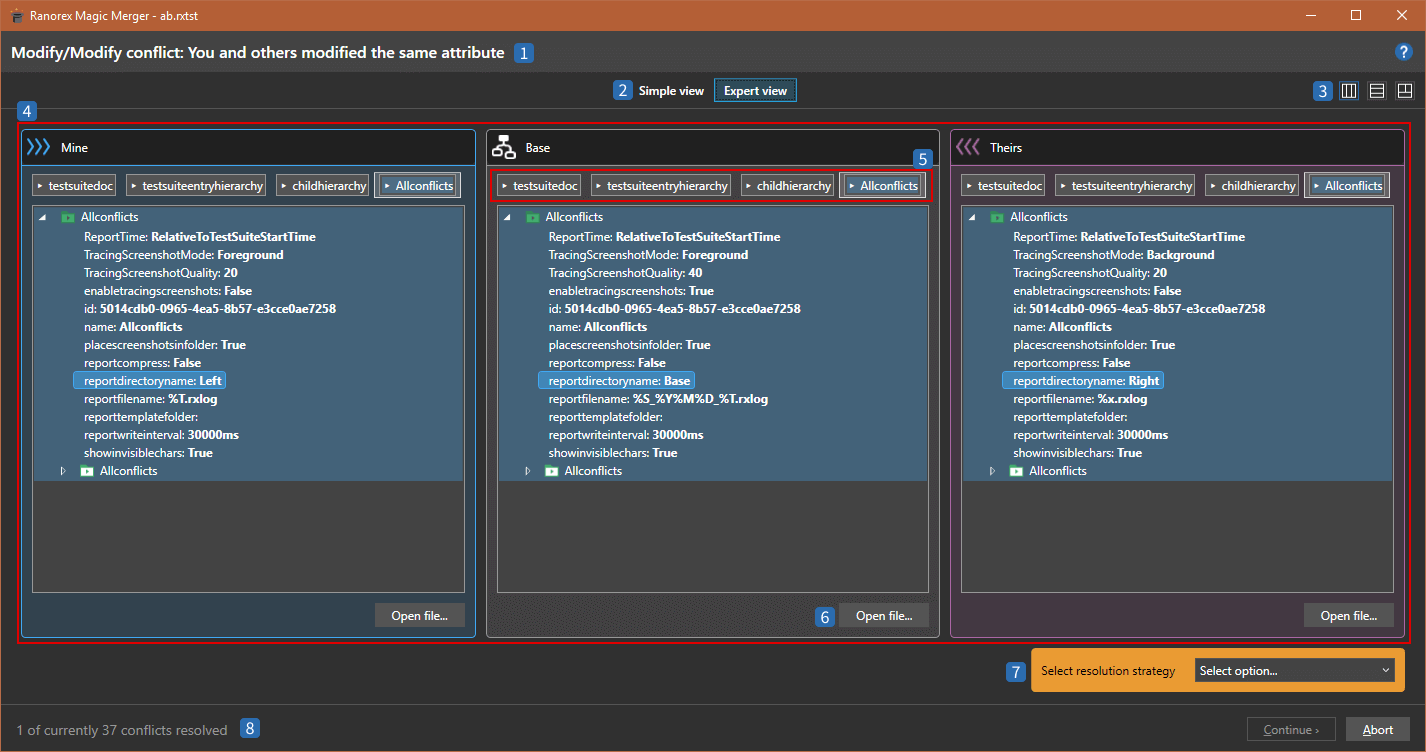Screen dimensions: 1426x752
Task: Select testsuitedoc breadcrumb in Base panel
Action: (539, 185)
